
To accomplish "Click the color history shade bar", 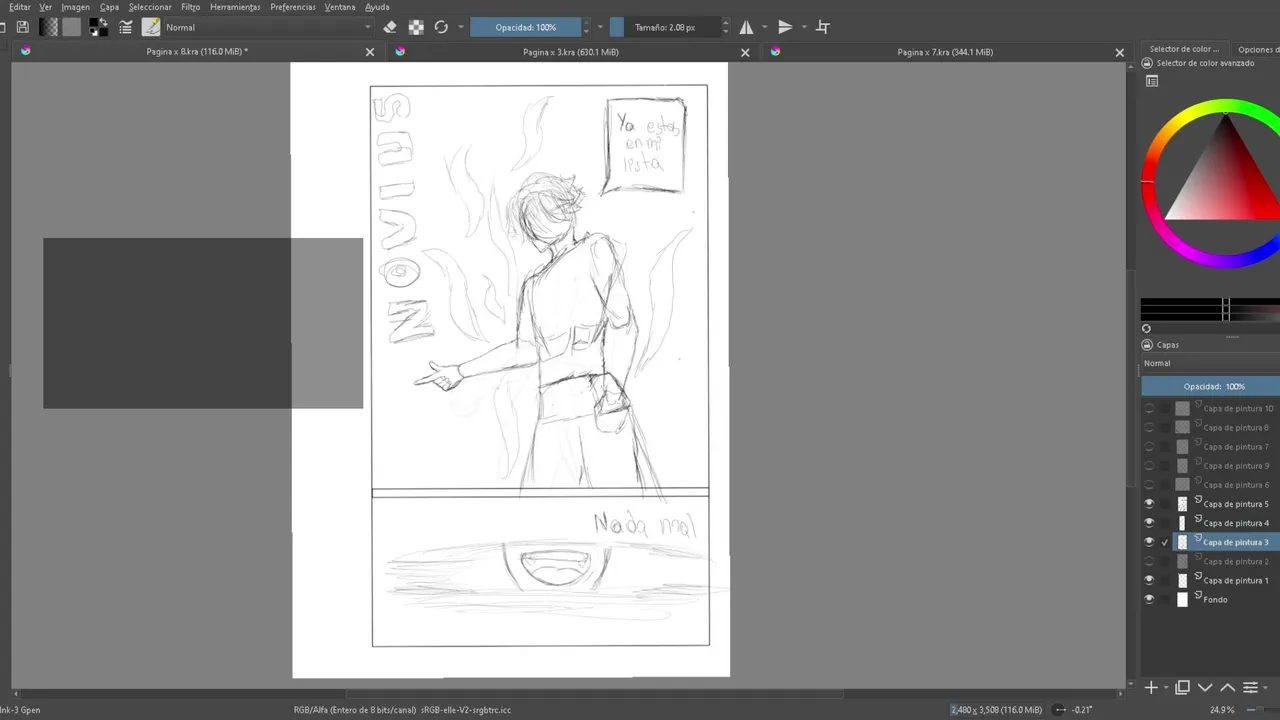I will (x=1210, y=309).
